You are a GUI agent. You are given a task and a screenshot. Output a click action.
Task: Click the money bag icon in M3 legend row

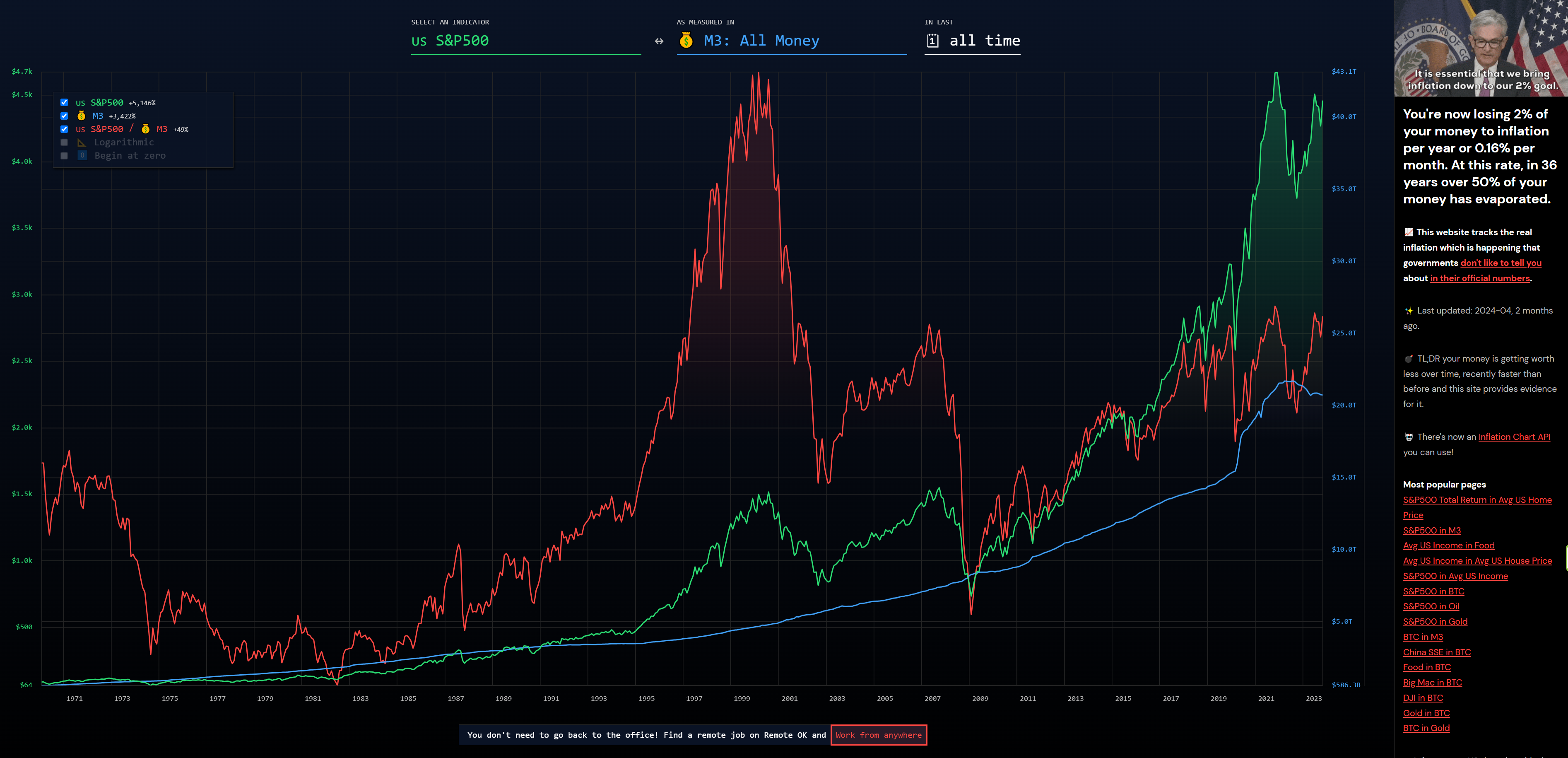(x=81, y=116)
